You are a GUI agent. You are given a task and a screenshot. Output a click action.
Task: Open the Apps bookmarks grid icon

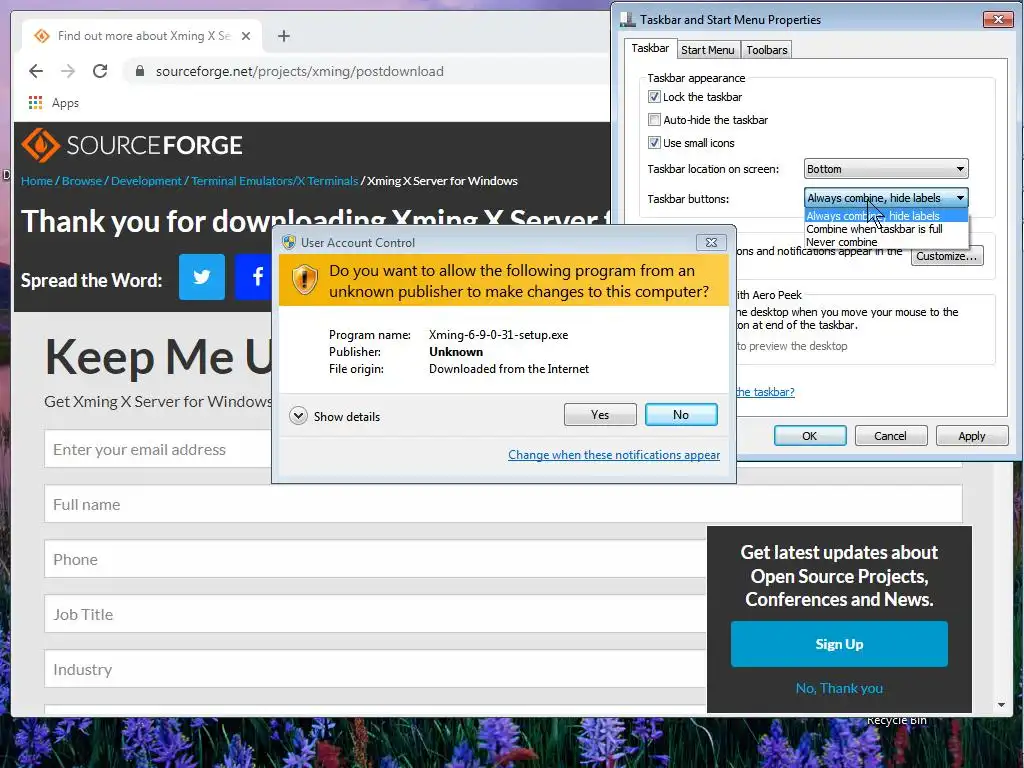(x=35, y=103)
